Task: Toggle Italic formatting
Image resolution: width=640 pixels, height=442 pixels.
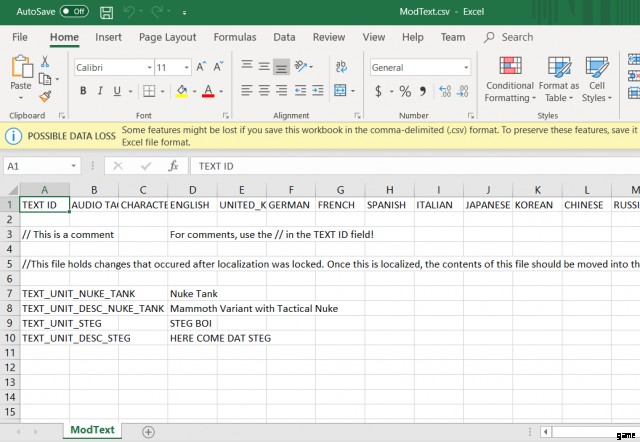Action: point(101,91)
